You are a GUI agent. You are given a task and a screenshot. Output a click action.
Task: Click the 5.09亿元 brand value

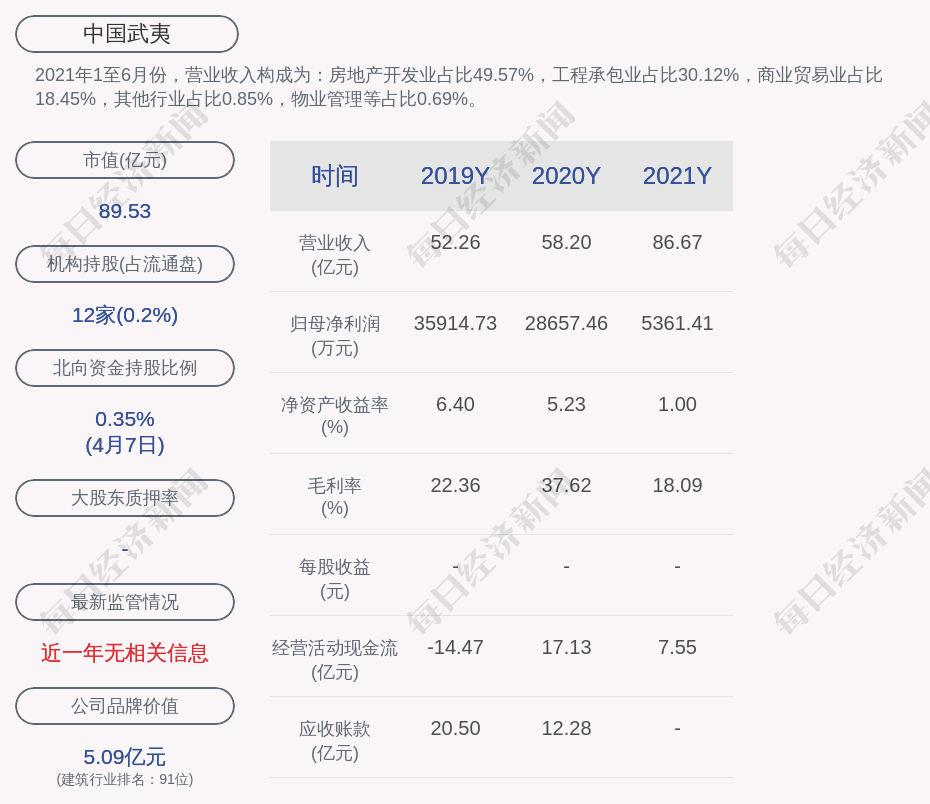(x=125, y=757)
